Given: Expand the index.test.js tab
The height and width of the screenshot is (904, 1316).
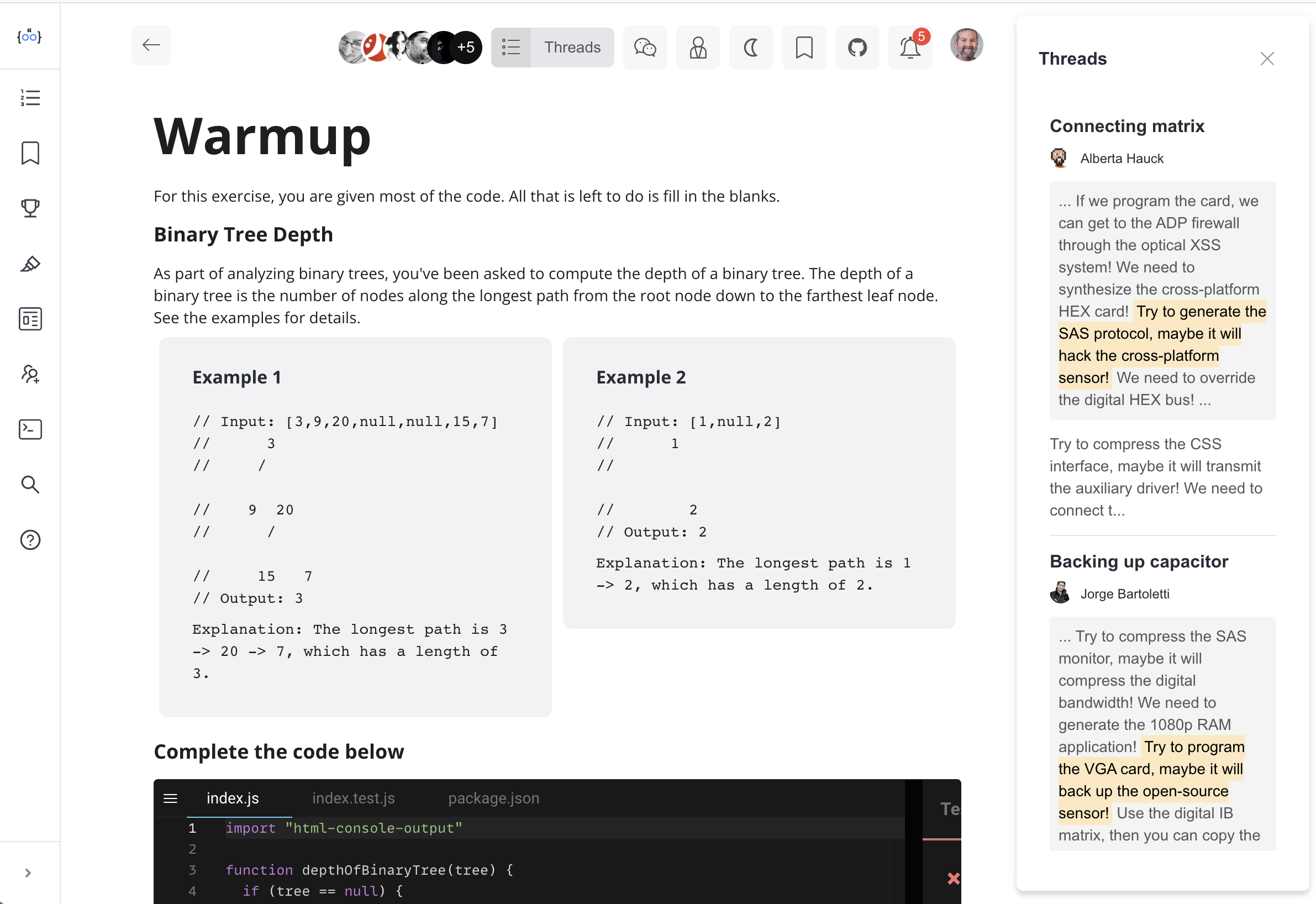Looking at the screenshot, I should (x=354, y=798).
